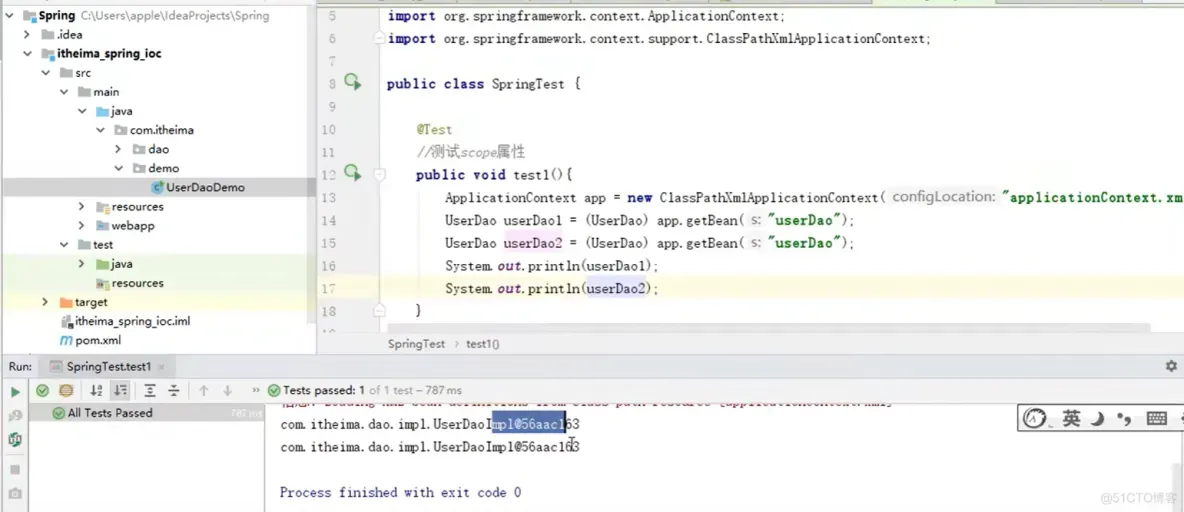Expand the .idea folder
This screenshot has width=1184, height=512.
pyautogui.click(x=27, y=34)
